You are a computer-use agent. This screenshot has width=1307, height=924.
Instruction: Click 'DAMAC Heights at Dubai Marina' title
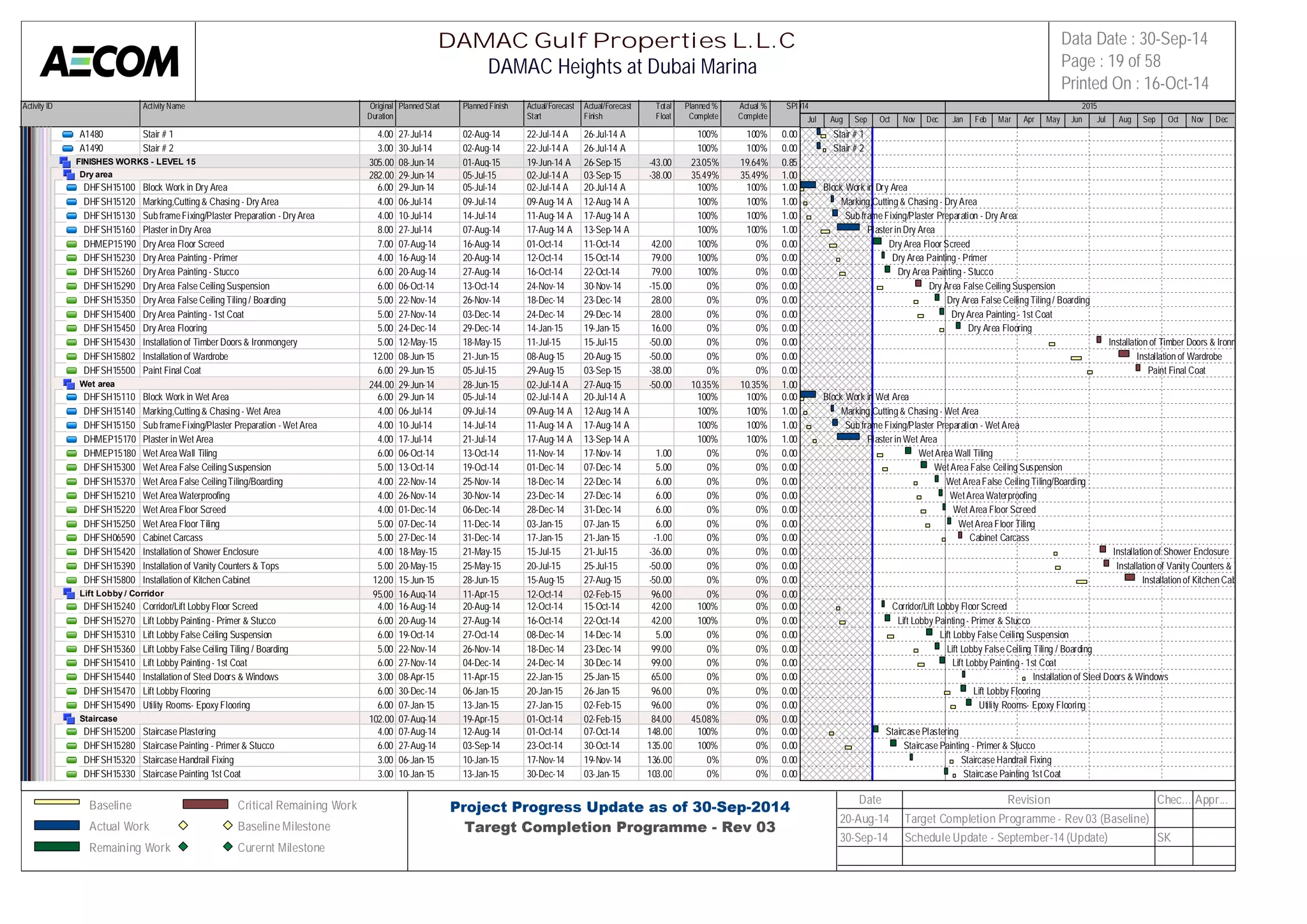click(622, 66)
